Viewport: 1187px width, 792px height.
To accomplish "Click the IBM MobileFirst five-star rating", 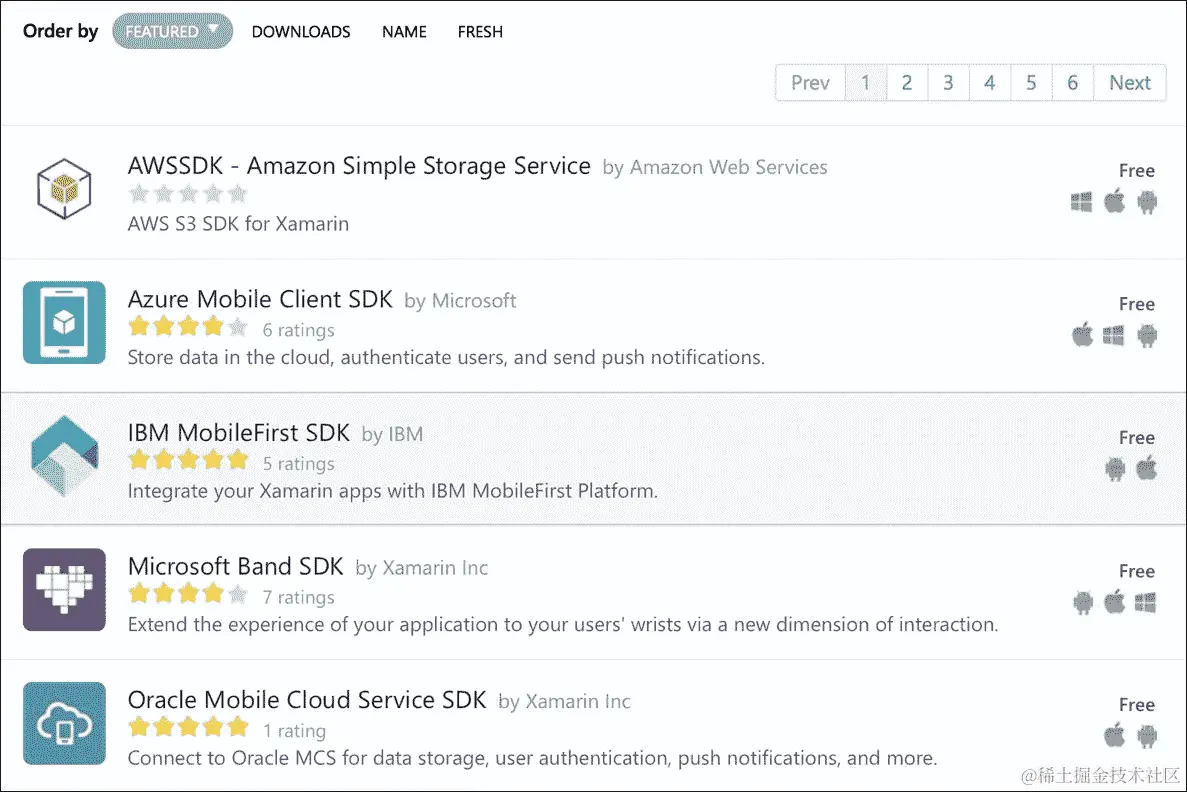I will coord(188,460).
